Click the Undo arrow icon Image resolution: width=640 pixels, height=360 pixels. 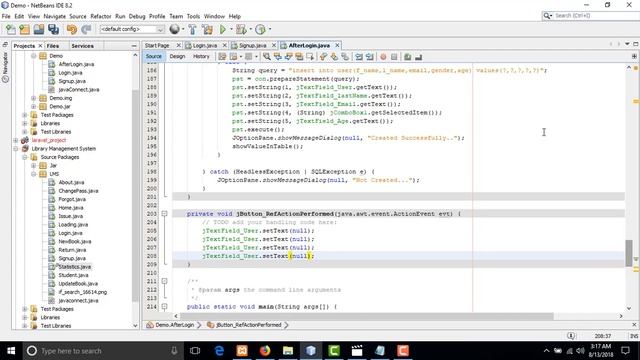click(72, 29)
